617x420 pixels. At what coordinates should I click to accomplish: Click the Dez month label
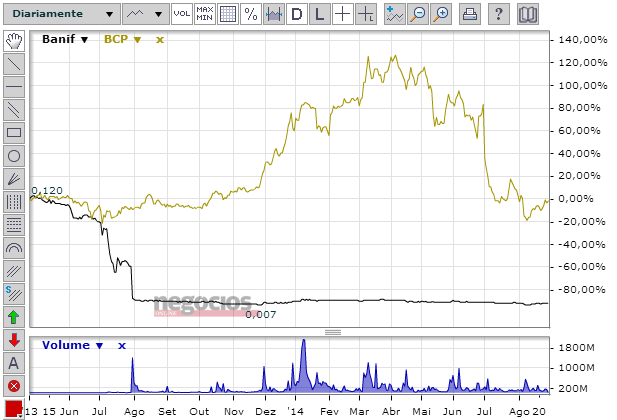[265, 412]
